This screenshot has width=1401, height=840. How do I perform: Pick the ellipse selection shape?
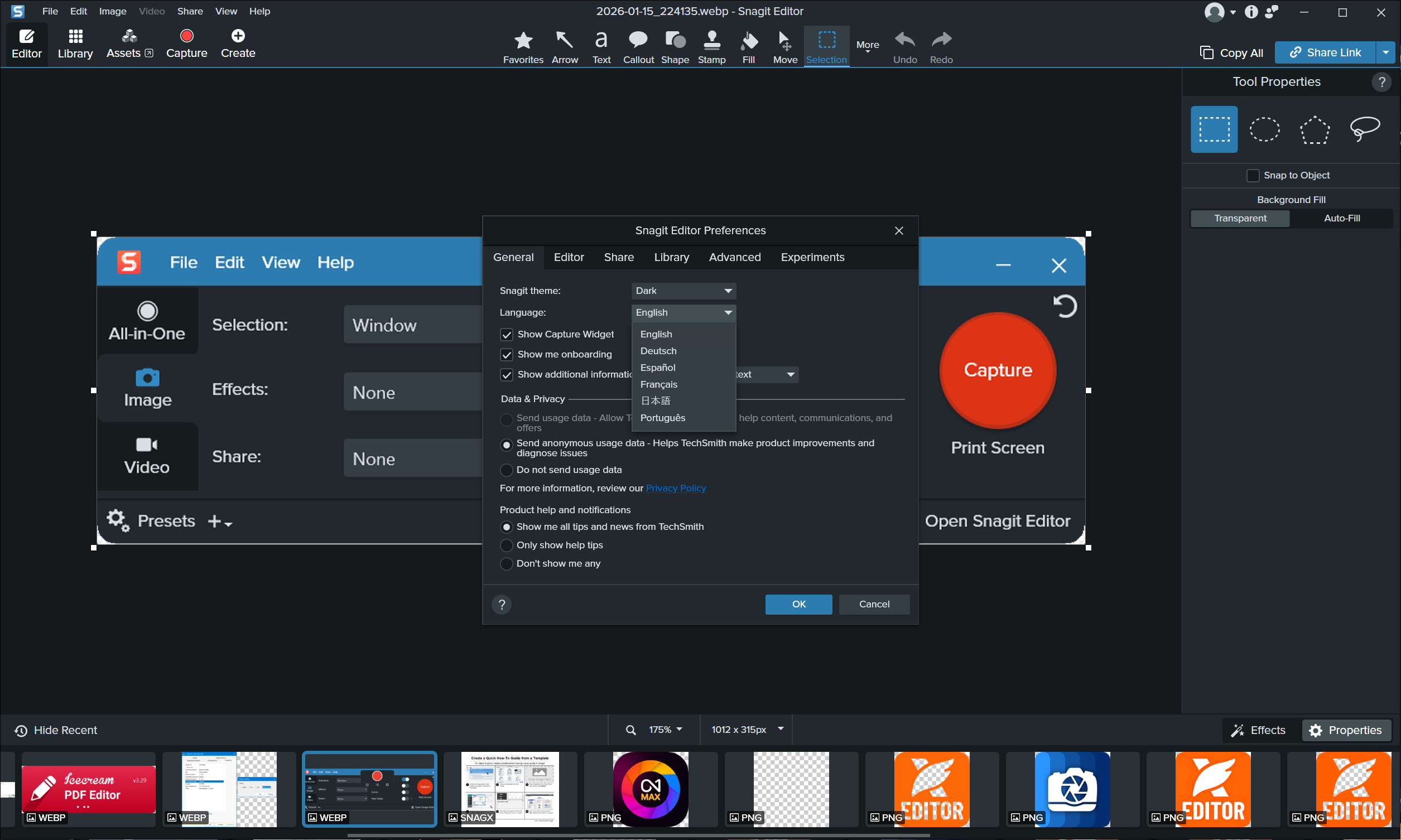(x=1264, y=129)
